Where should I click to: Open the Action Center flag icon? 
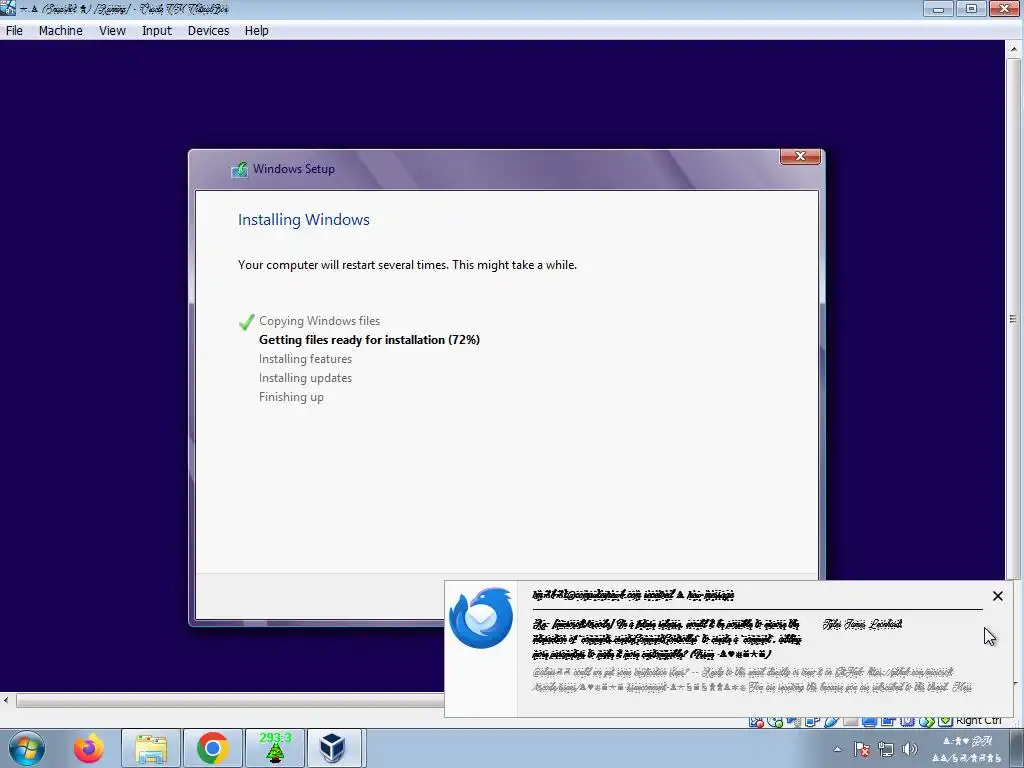[862, 749]
